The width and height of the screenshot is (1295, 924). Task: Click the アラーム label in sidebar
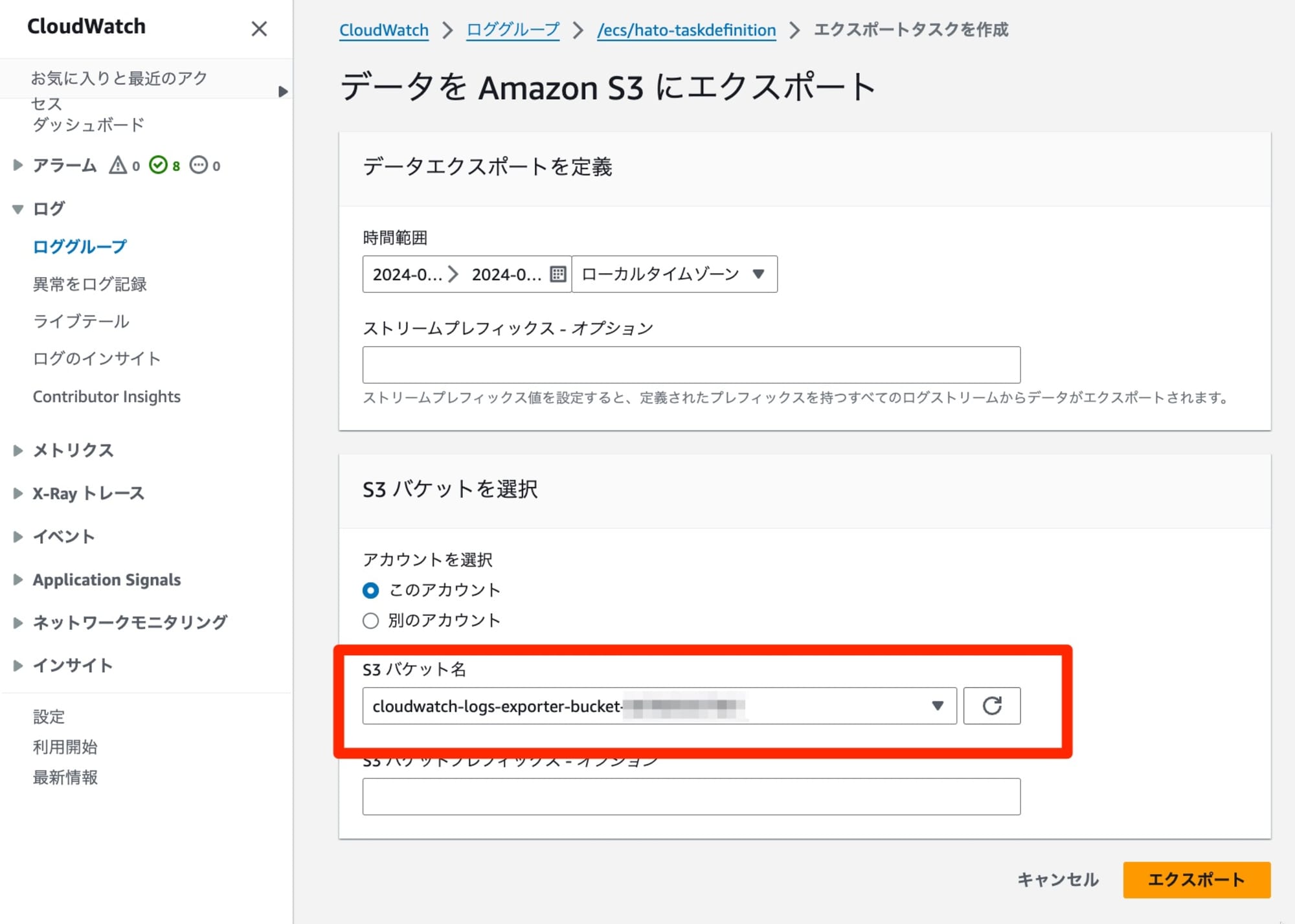[65, 165]
